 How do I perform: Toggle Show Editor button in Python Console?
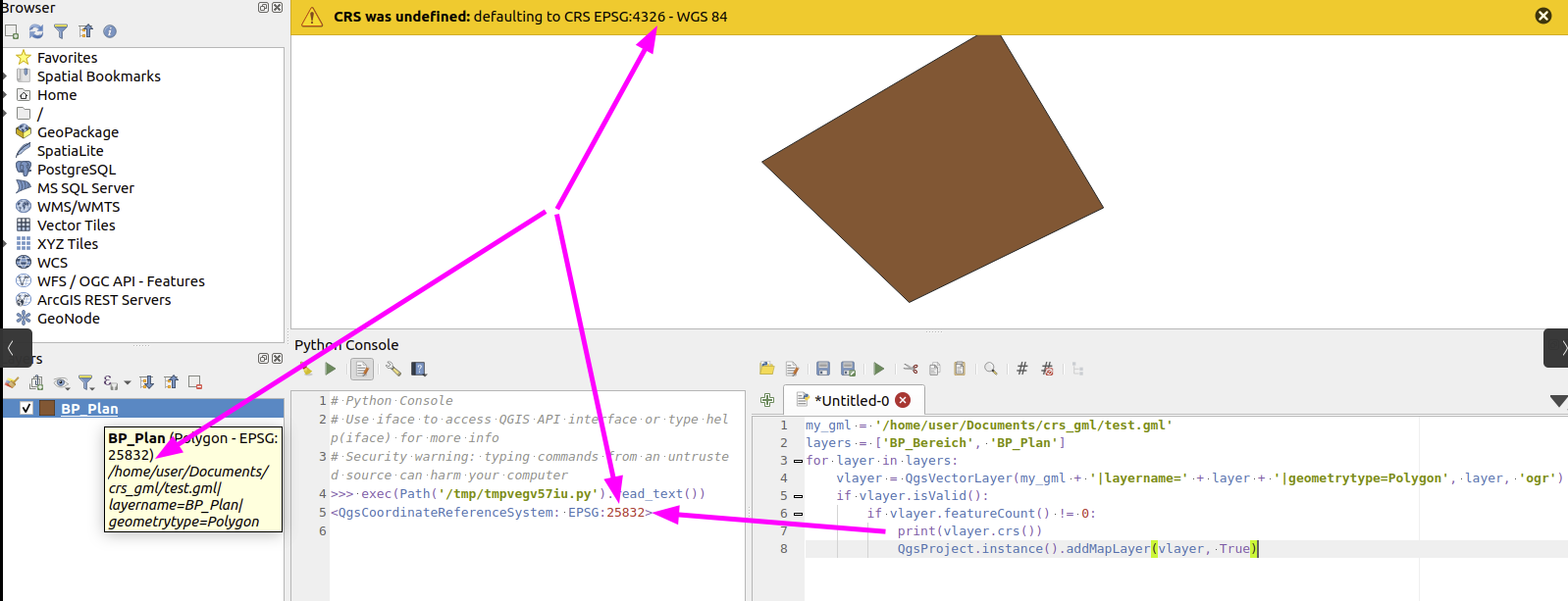coord(362,369)
